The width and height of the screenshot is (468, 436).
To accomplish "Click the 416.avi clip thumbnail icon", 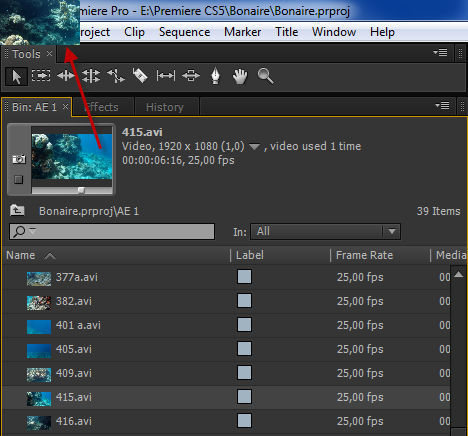I will (39, 423).
